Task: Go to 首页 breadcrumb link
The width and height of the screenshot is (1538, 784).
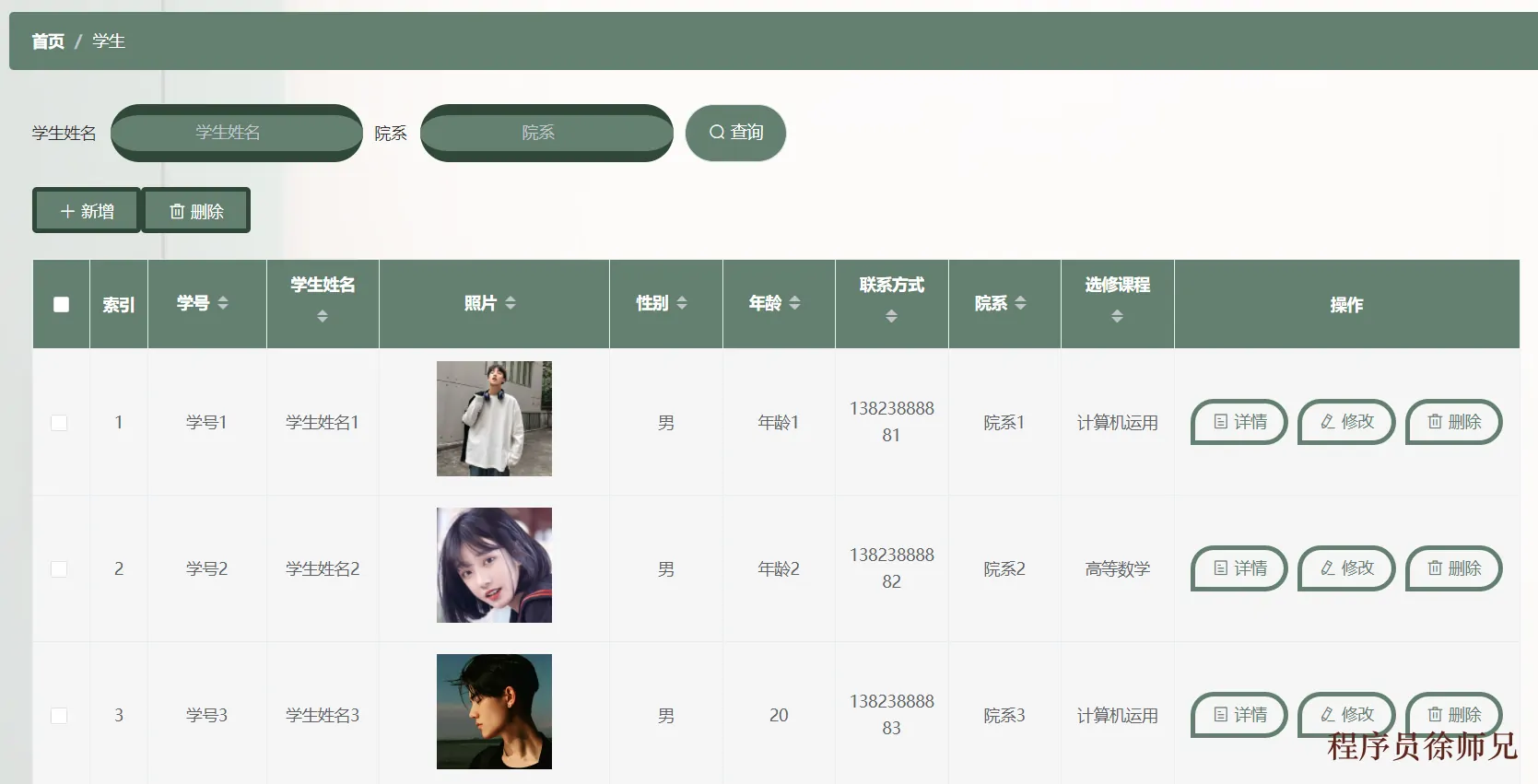Action: click(x=48, y=41)
